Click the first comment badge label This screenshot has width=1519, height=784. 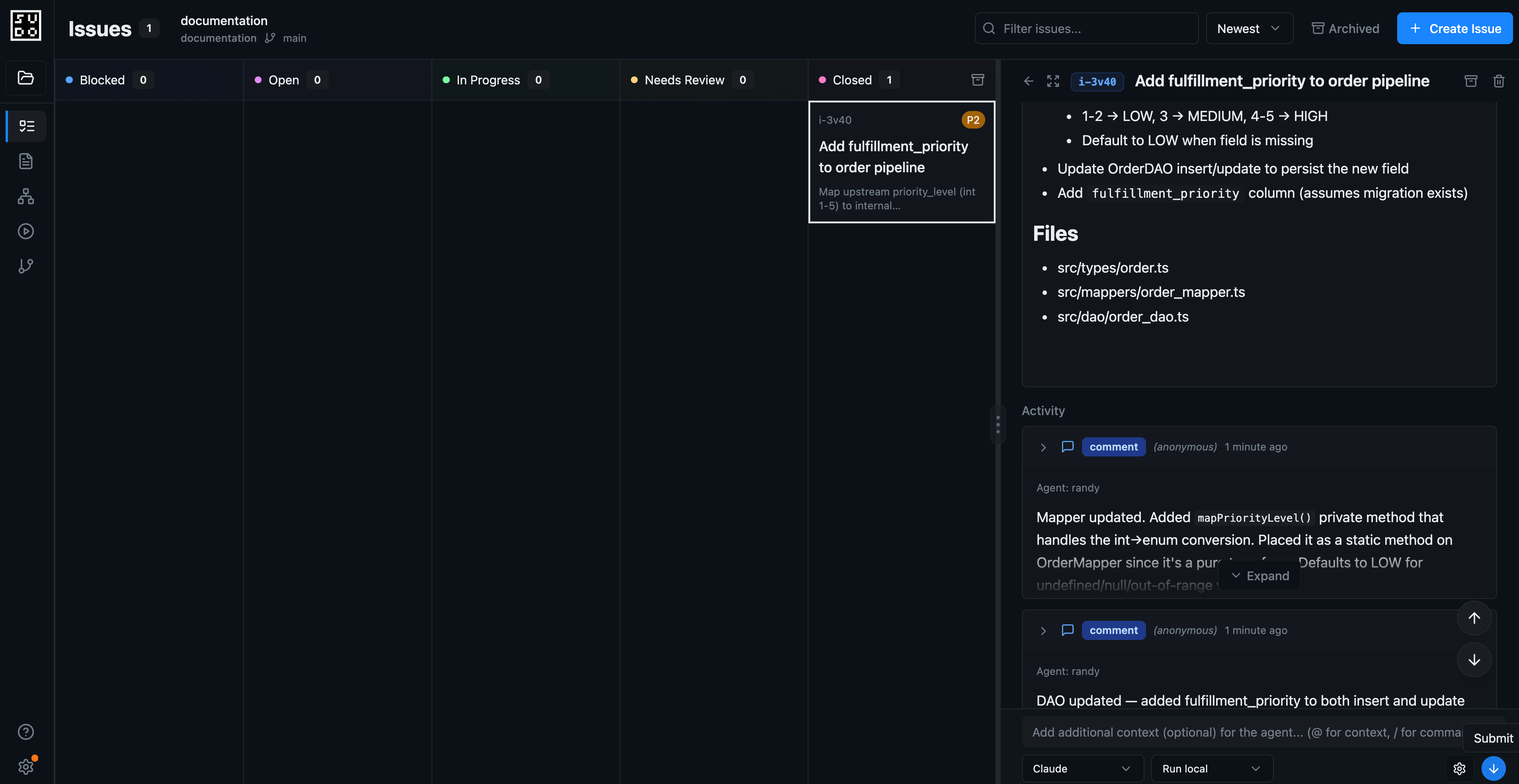coord(1113,447)
